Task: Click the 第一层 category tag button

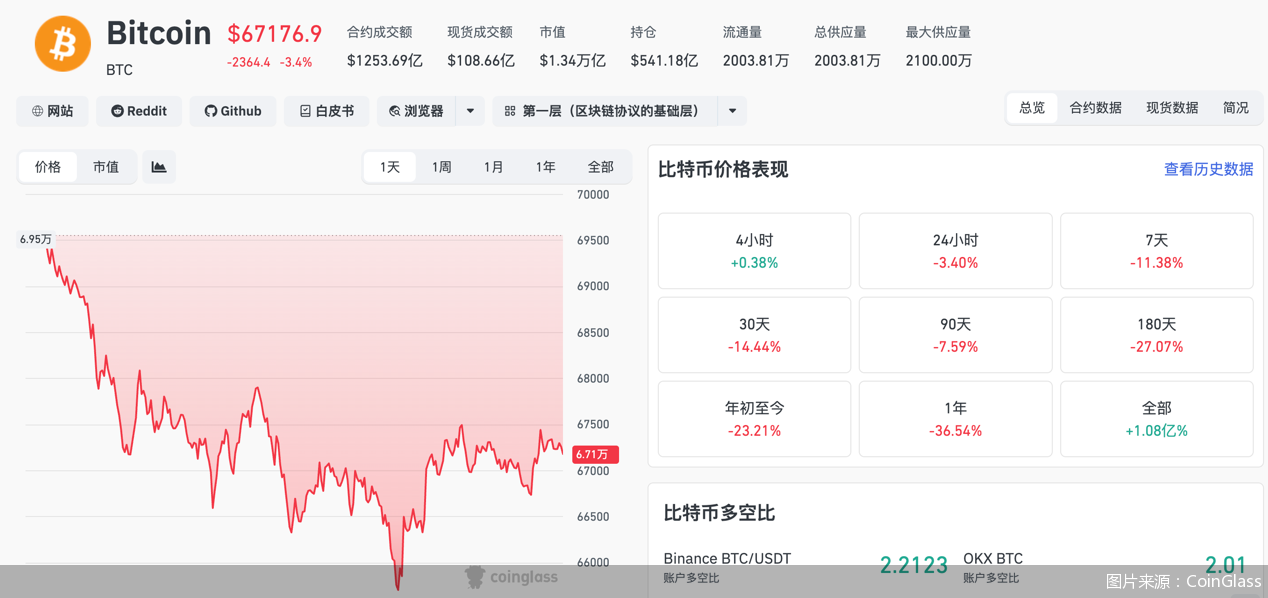Action: coord(605,111)
